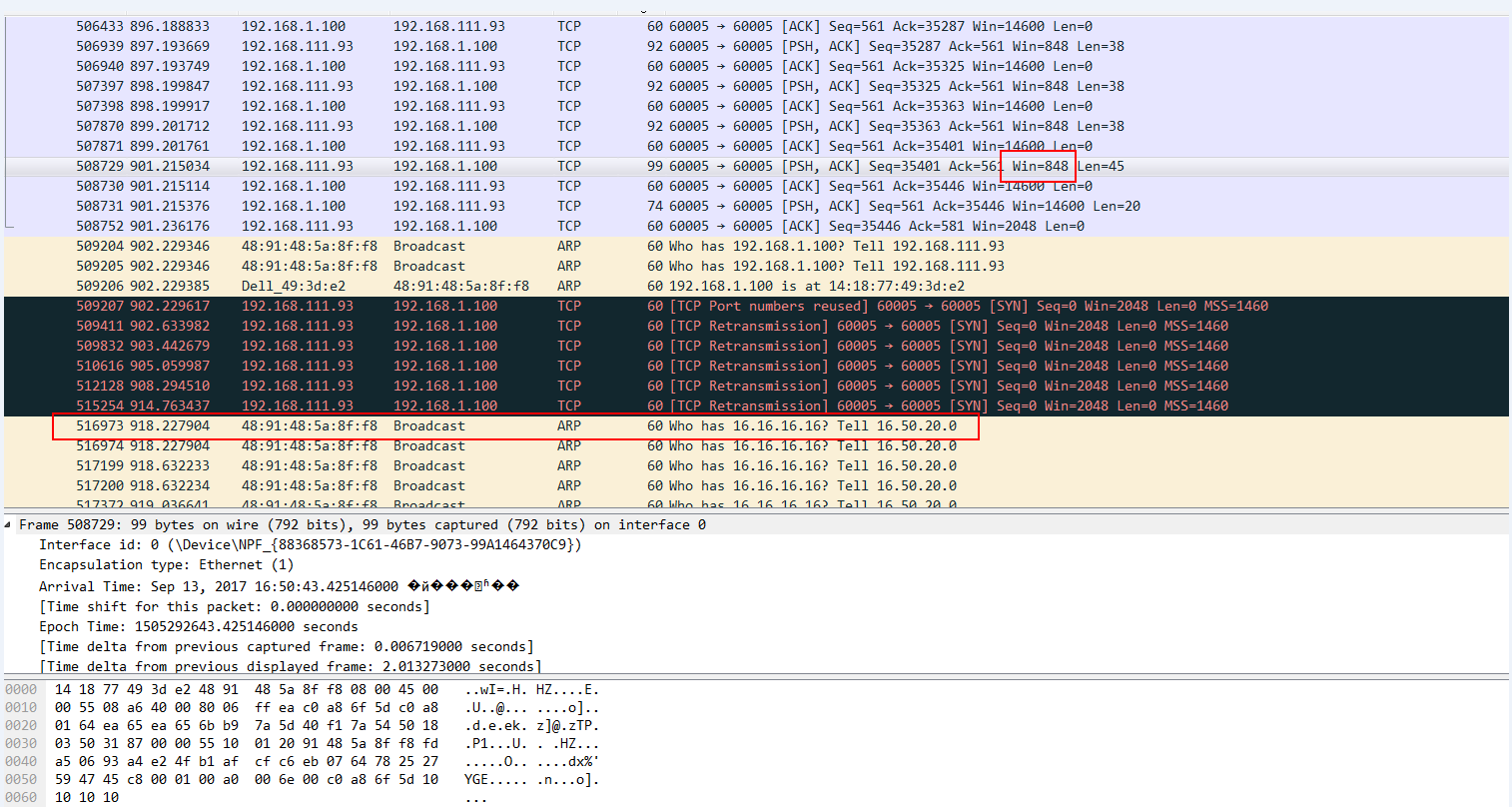The image size is (1512, 807).
Task: Select TCP Port numbers reused packet 509207
Action: [756, 306]
